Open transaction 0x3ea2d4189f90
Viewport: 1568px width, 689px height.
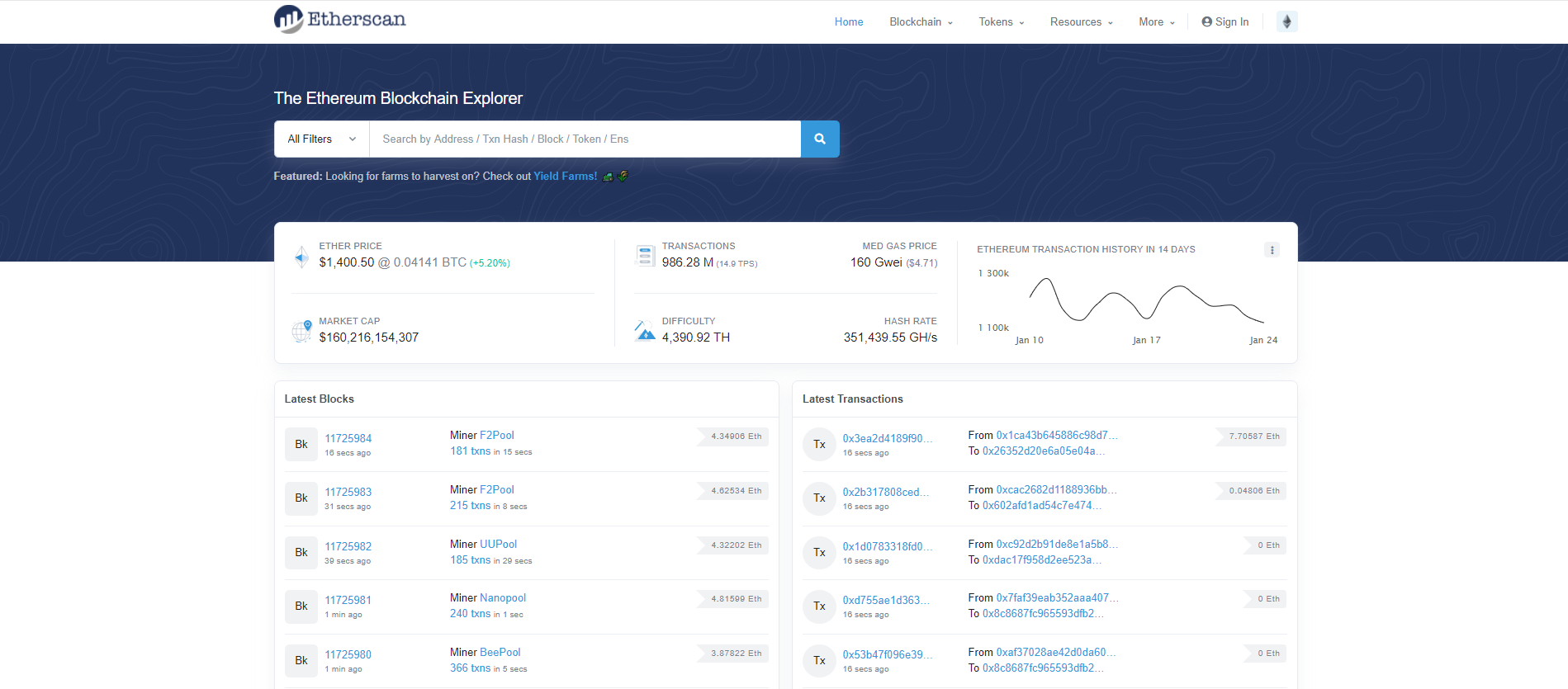pos(888,438)
